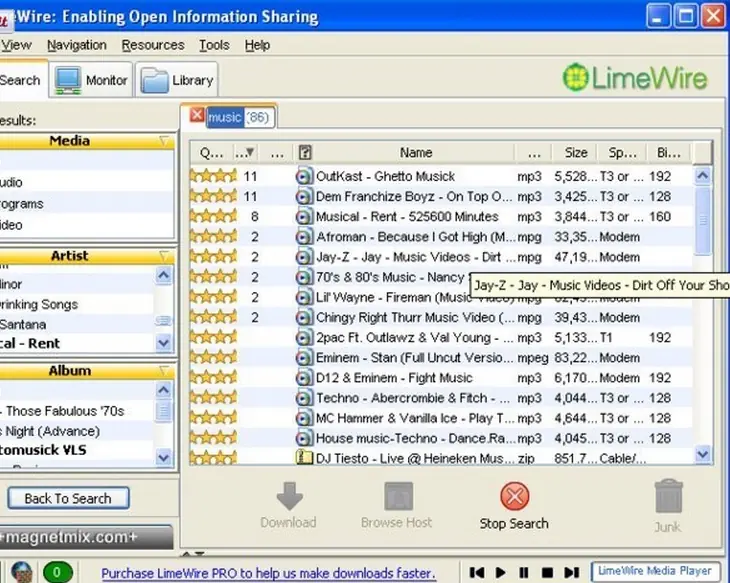Click the Monitor tab's screen icon
Image resolution: width=730 pixels, height=583 pixels.
coord(68,80)
